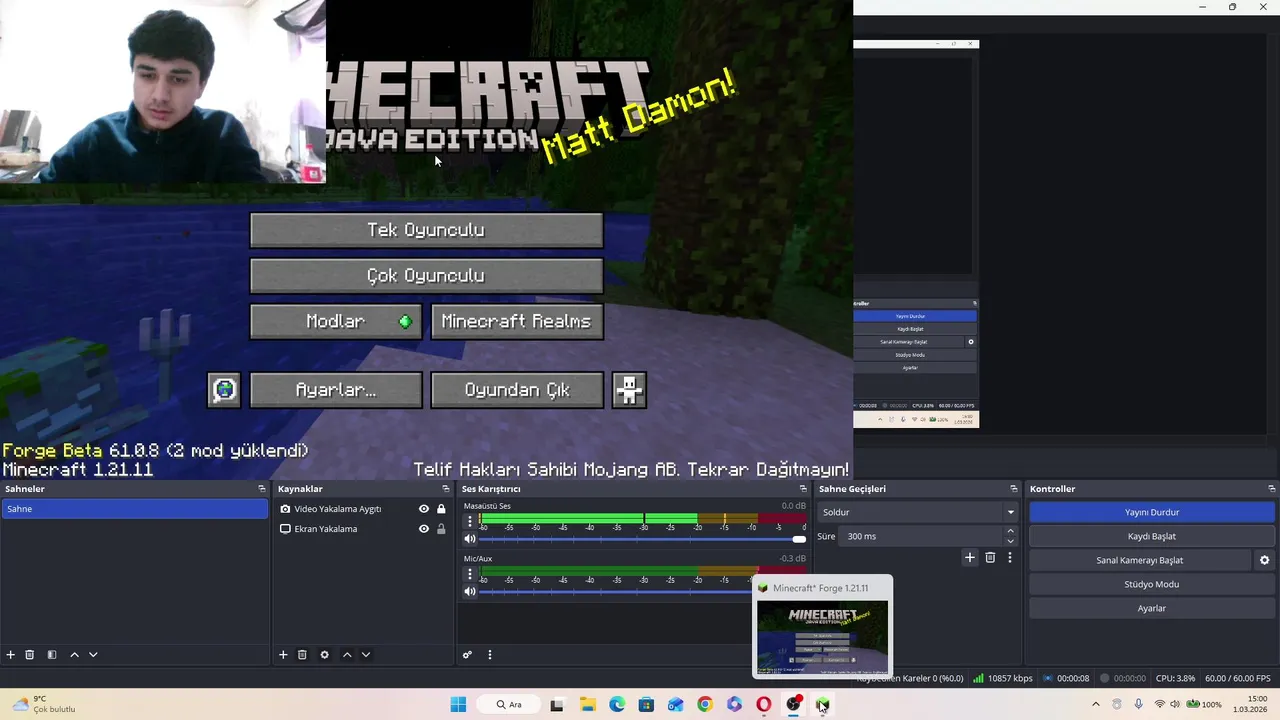Open Masaüstü Ses three-dot options menu
The height and width of the screenshot is (720, 1280).
pyautogui.click(x=470, y=522)
